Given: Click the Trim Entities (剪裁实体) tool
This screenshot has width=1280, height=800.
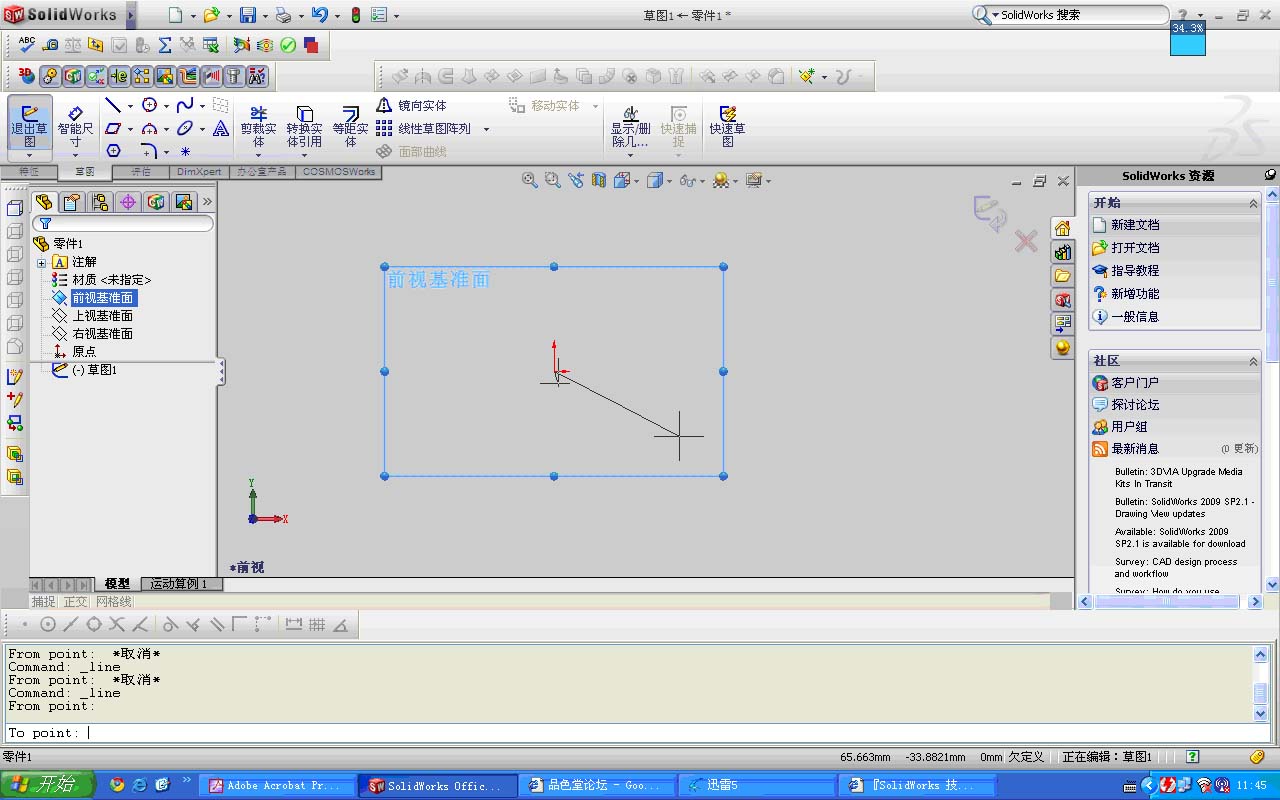Looking at the screenshot, I should click(x=258, y=127).
